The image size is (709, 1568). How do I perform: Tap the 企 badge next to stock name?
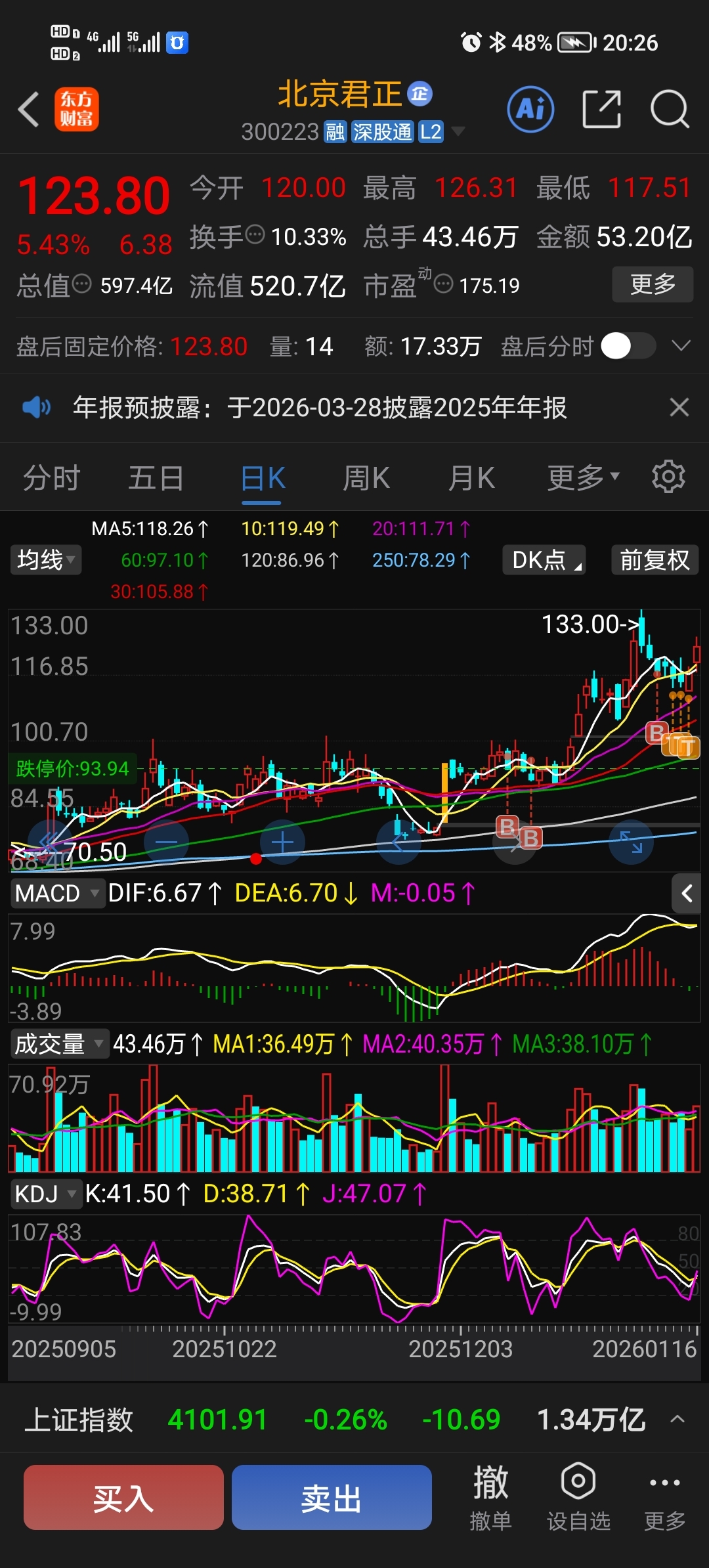pyautogui.click(x=420, y=94)
